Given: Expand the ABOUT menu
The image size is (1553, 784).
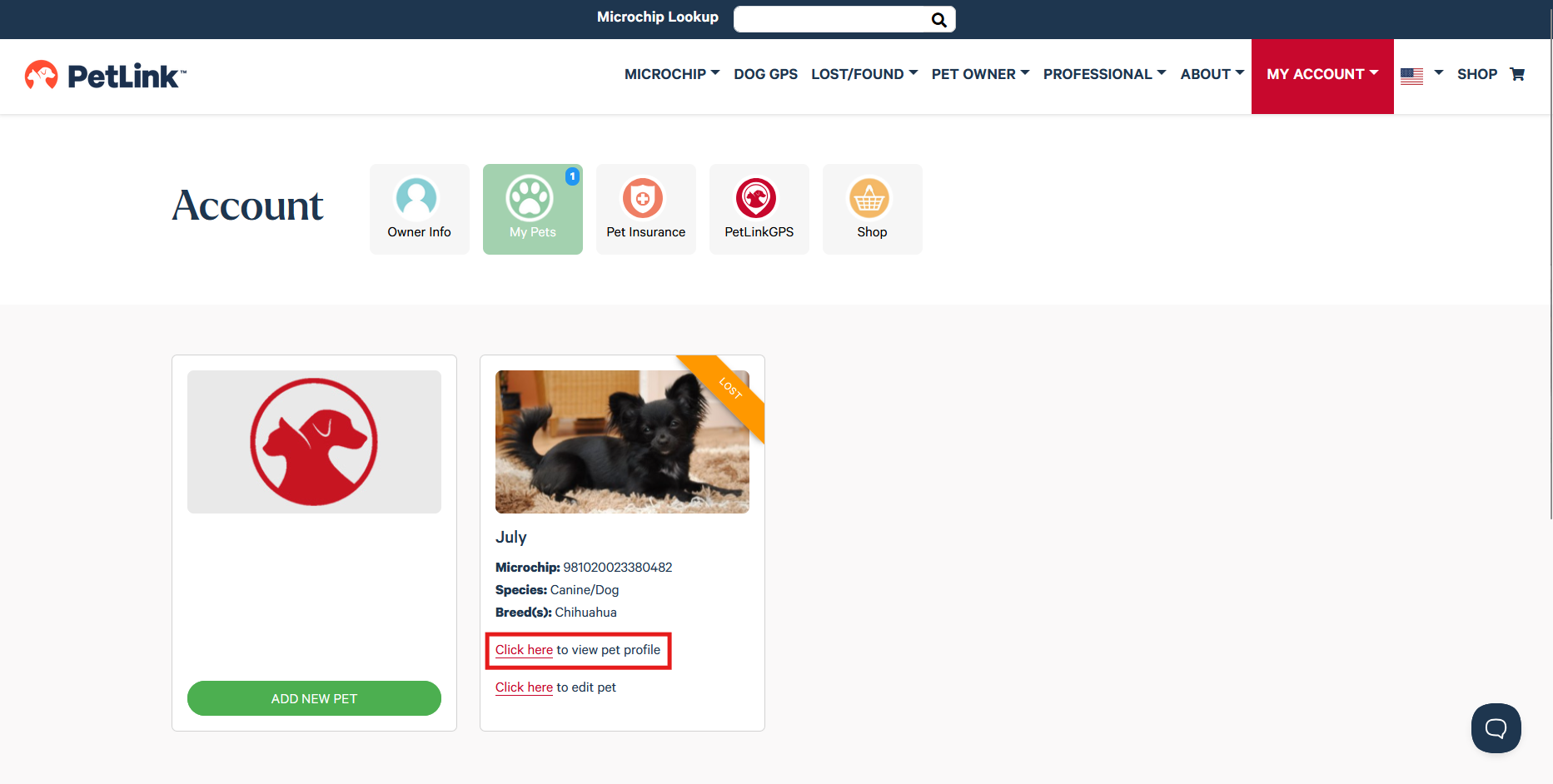Looking at the screenshot, I should point(1212,74).
